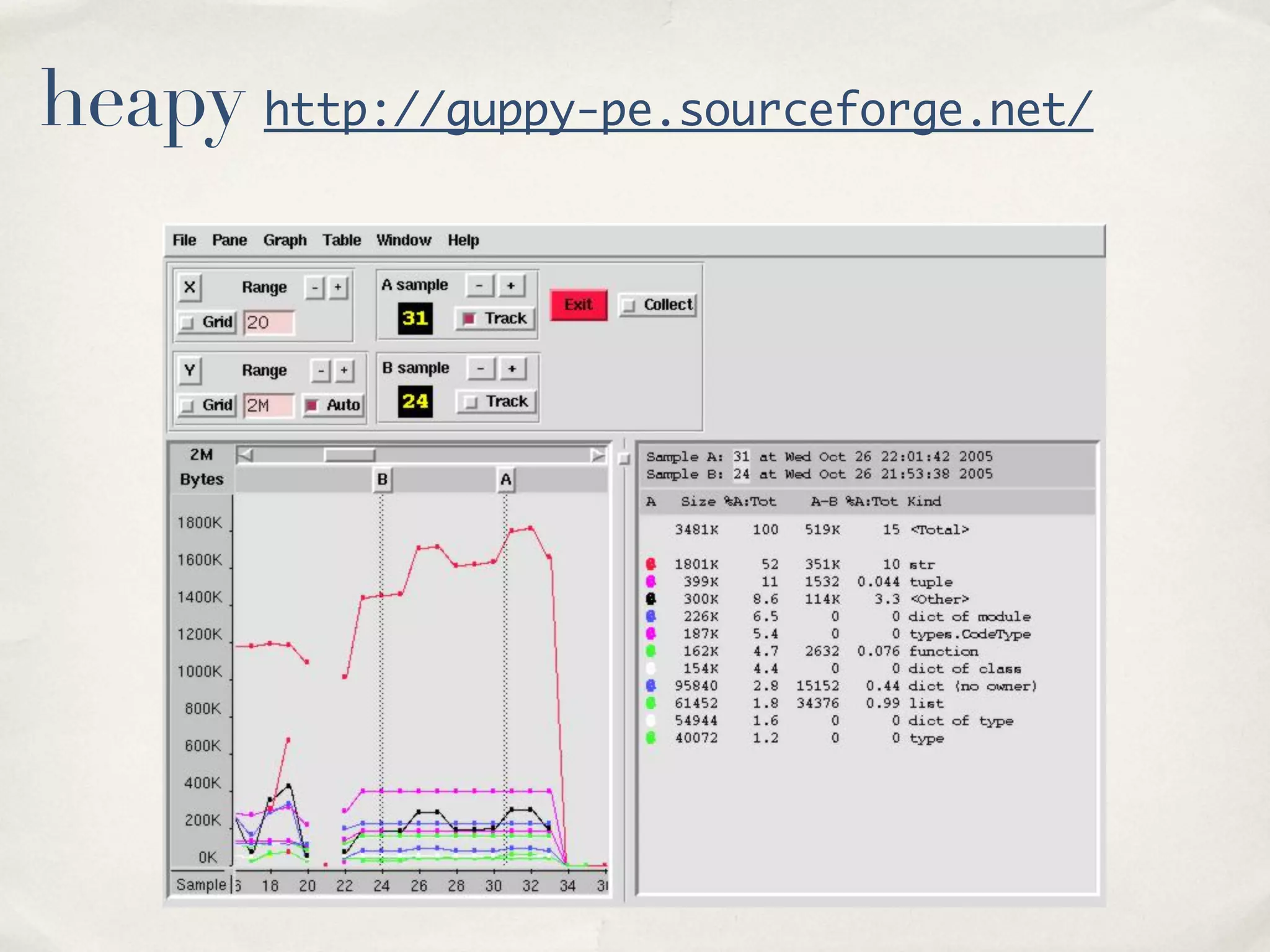Select the 'str' kind in table

922,565
